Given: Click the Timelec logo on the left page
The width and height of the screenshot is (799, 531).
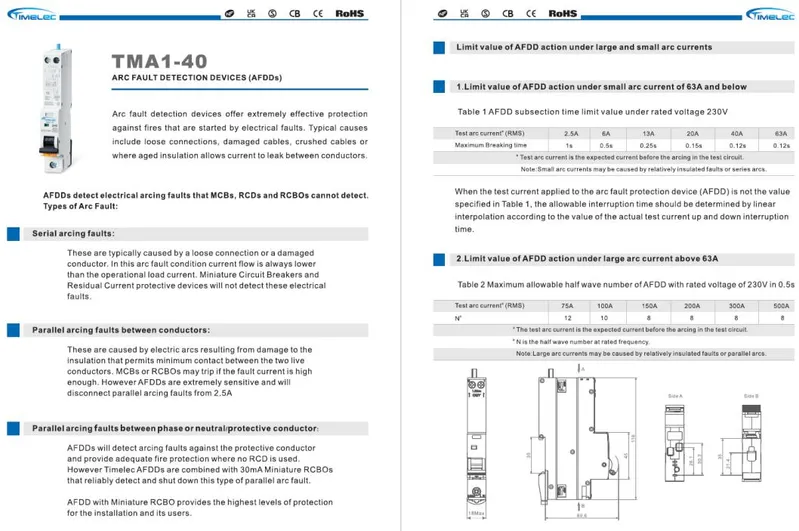Looking at the screenshot, I should click(32, 14).
